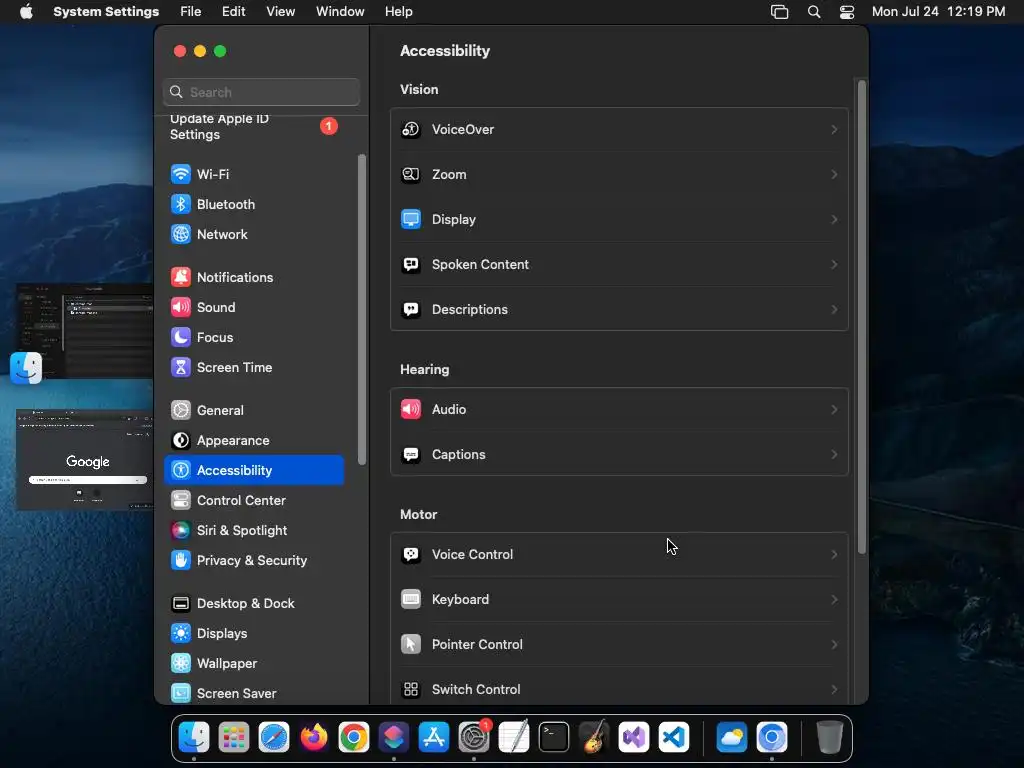
Task: Open Spoken Content via its chevron
Action: (x=834, y=264)
